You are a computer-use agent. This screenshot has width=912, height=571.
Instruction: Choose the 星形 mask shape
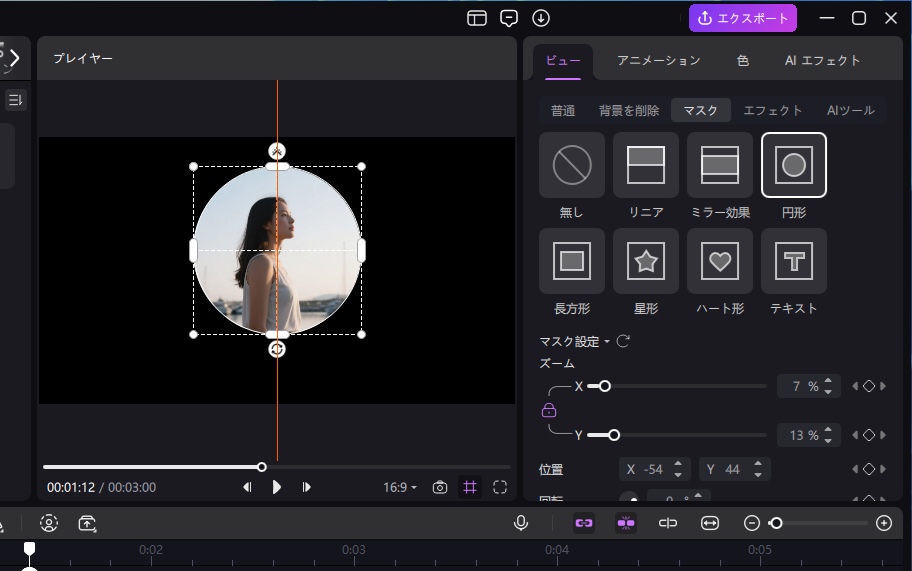pos(646,261)
